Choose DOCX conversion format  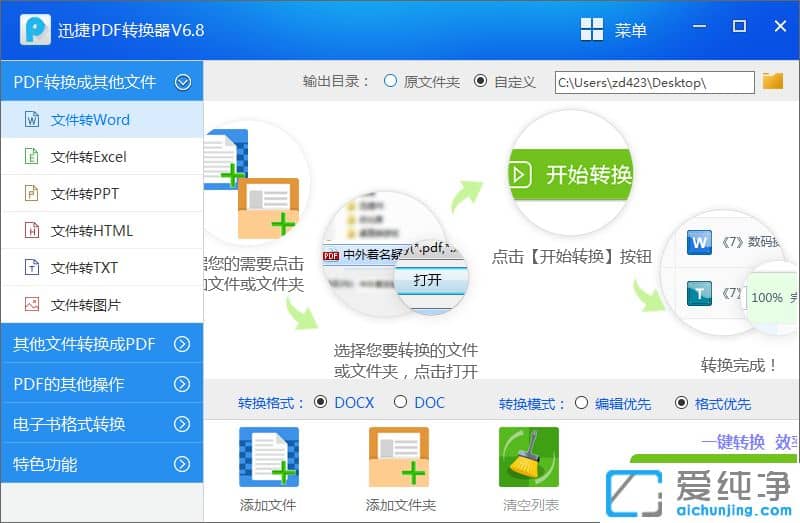320,403
